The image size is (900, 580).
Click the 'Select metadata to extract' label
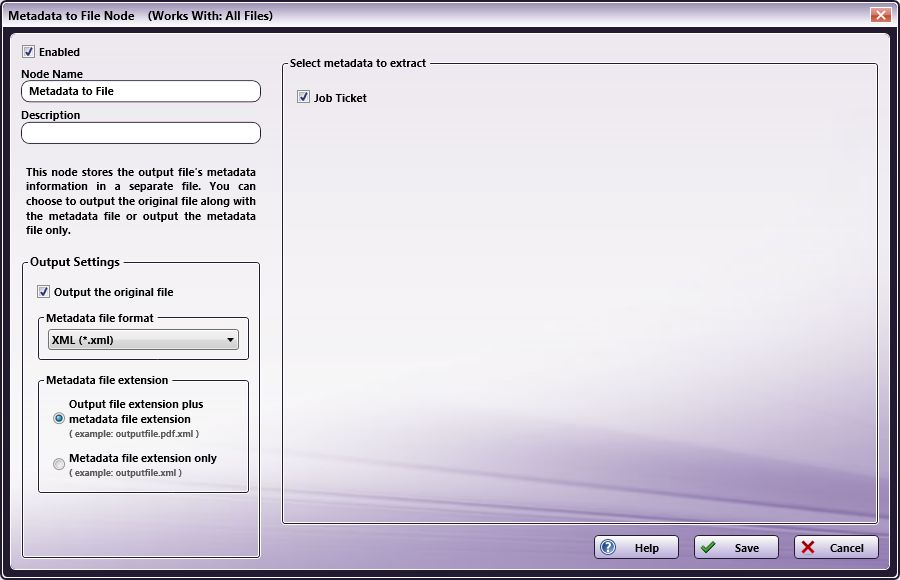click(x=358, y=63)
